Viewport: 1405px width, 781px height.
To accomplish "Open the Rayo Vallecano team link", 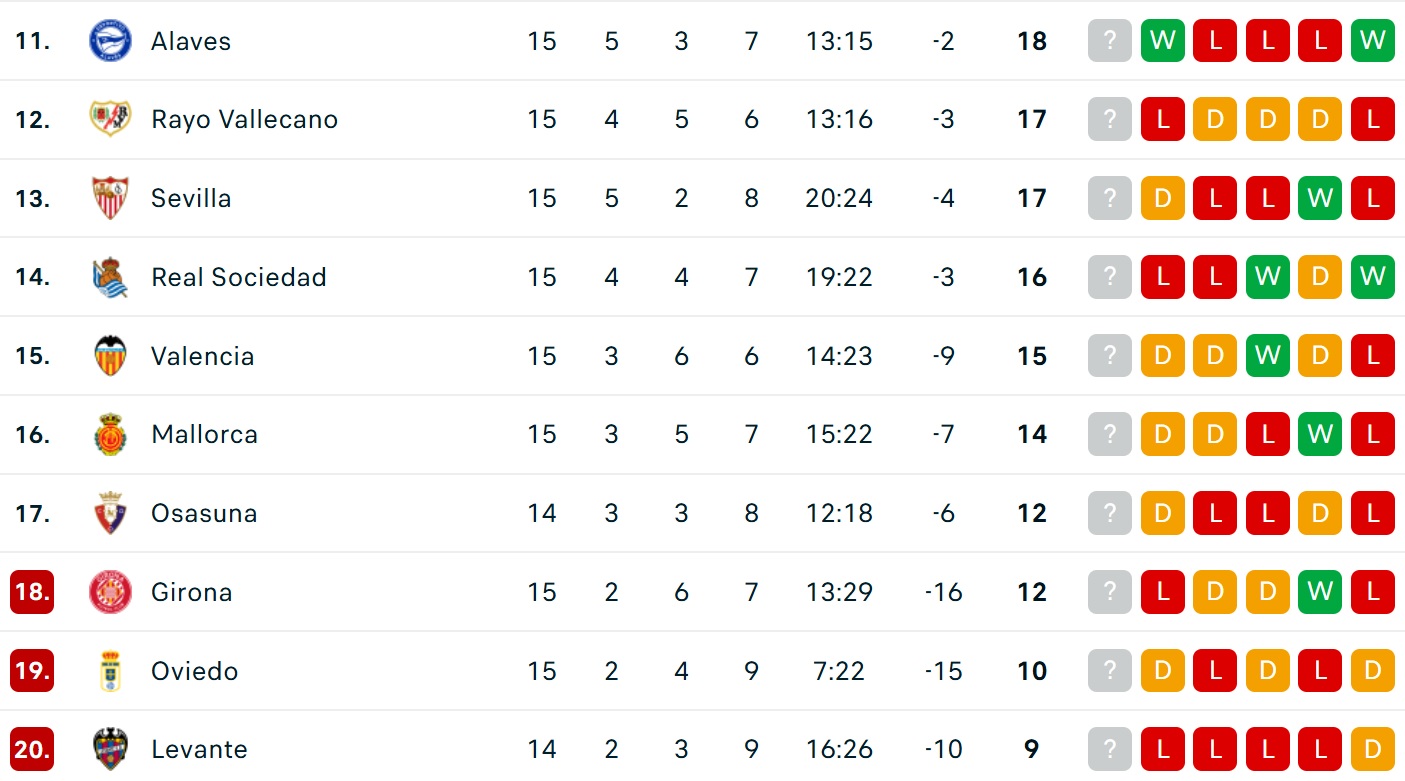I will [244, 120].
